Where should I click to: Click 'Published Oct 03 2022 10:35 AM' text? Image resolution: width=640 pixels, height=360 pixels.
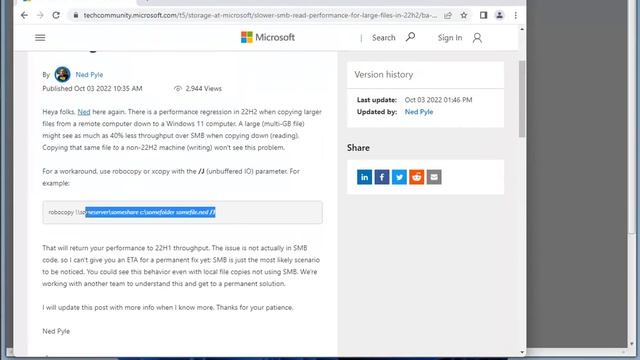point(92,89)
